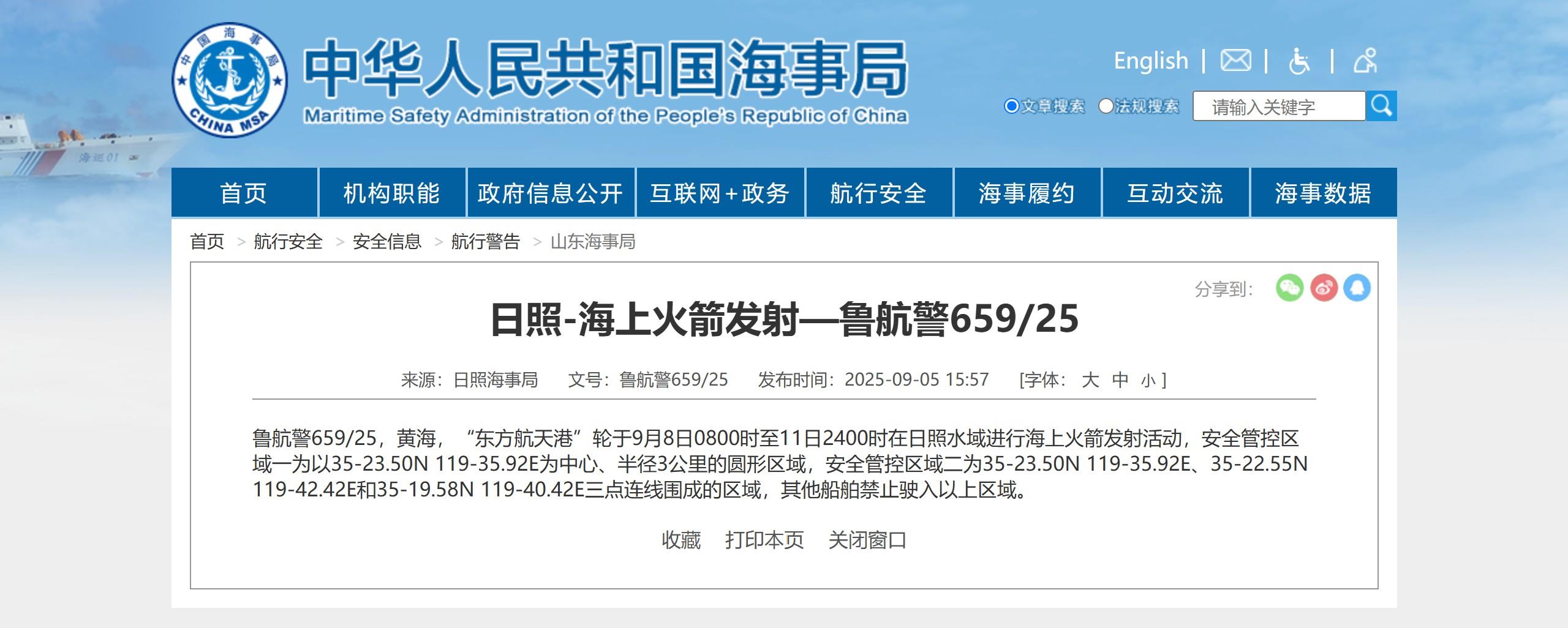Share article via WeChat icon

pos(1289,288)
